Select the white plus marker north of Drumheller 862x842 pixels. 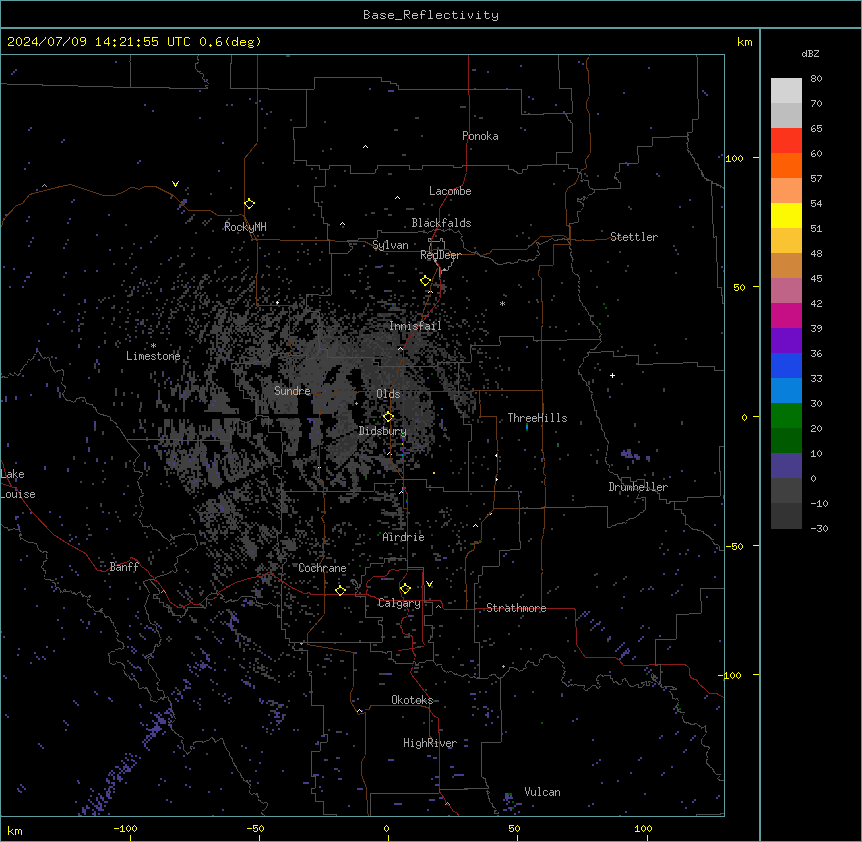[612, 375]
